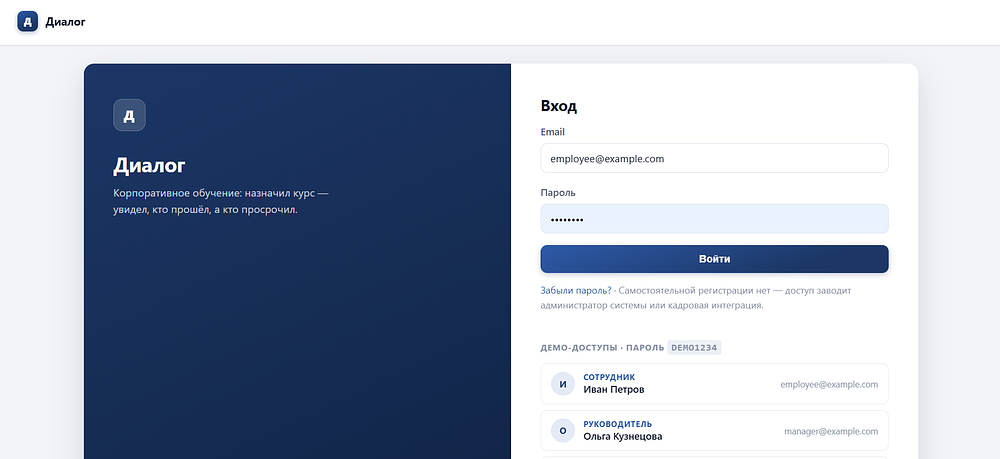This screenshot has height=459, width=1000.
Task: Focus the Пароль password field
Action: (x=714, y=219)
